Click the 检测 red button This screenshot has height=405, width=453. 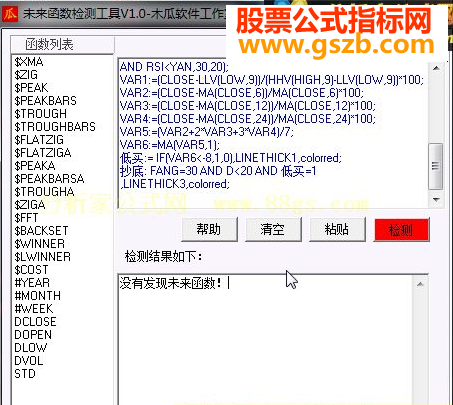click(401, 230)
